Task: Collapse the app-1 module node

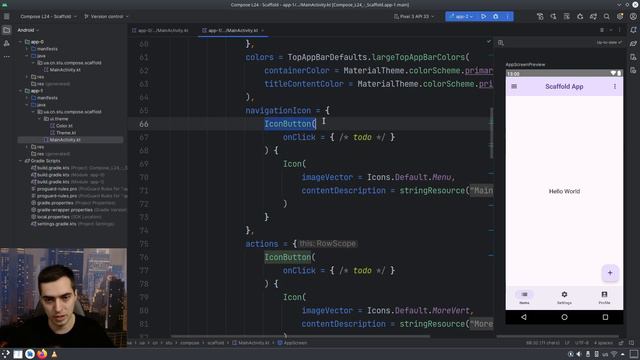Action: (20, 91)
